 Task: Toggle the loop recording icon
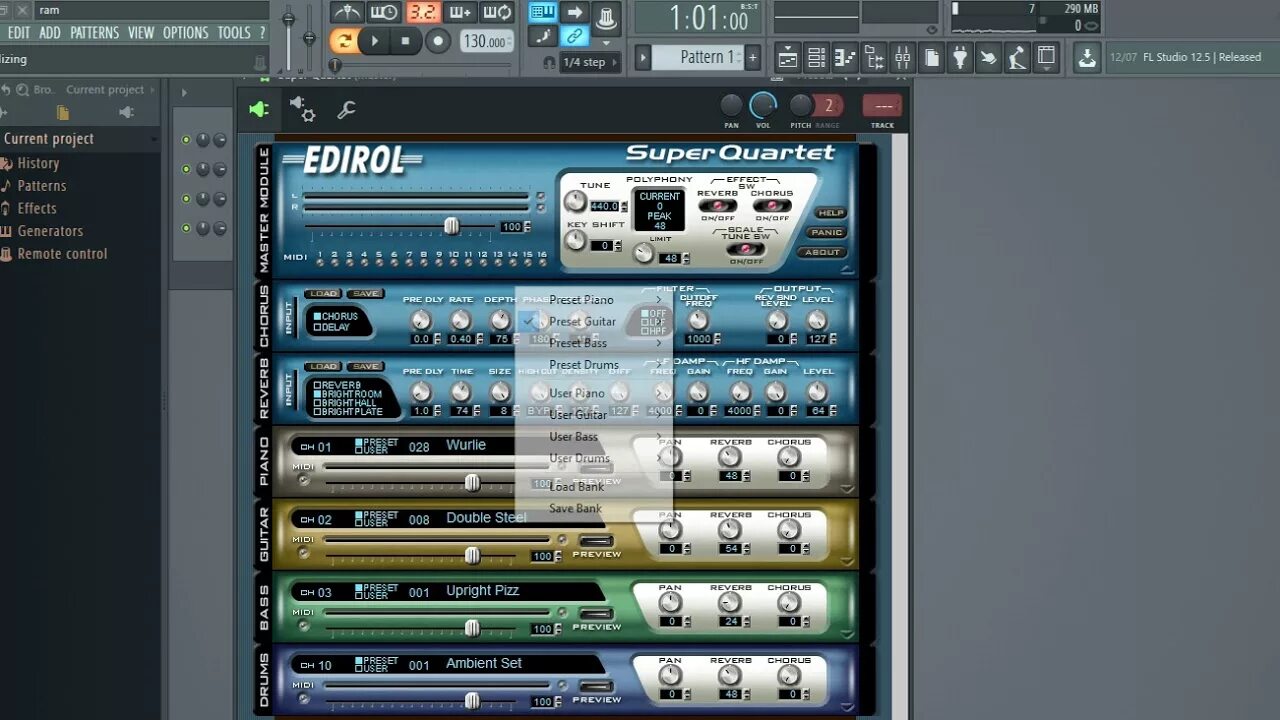pos(497,13)
